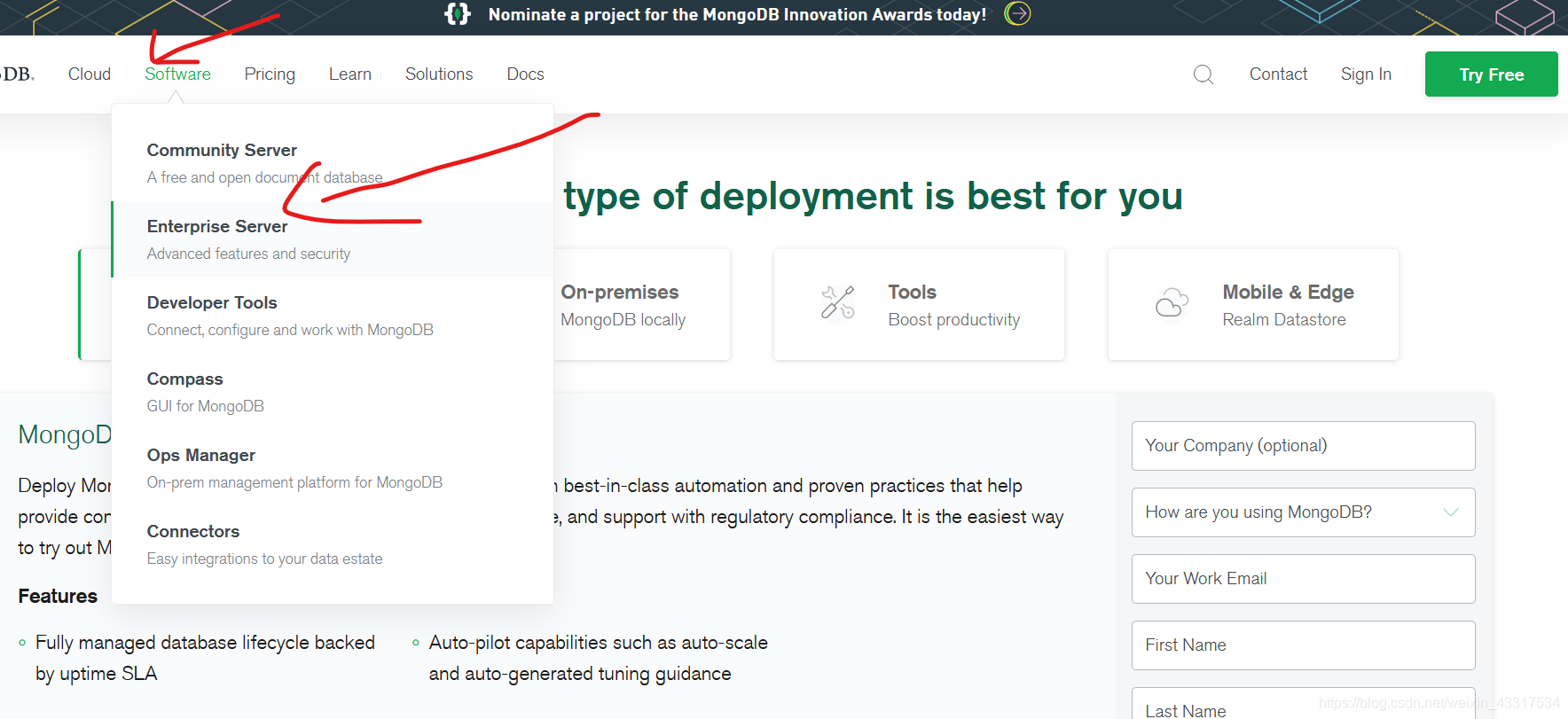Select Connectors menu entry
The height and width of the screenshot is (719, 1568).
(x=333, y=544)
